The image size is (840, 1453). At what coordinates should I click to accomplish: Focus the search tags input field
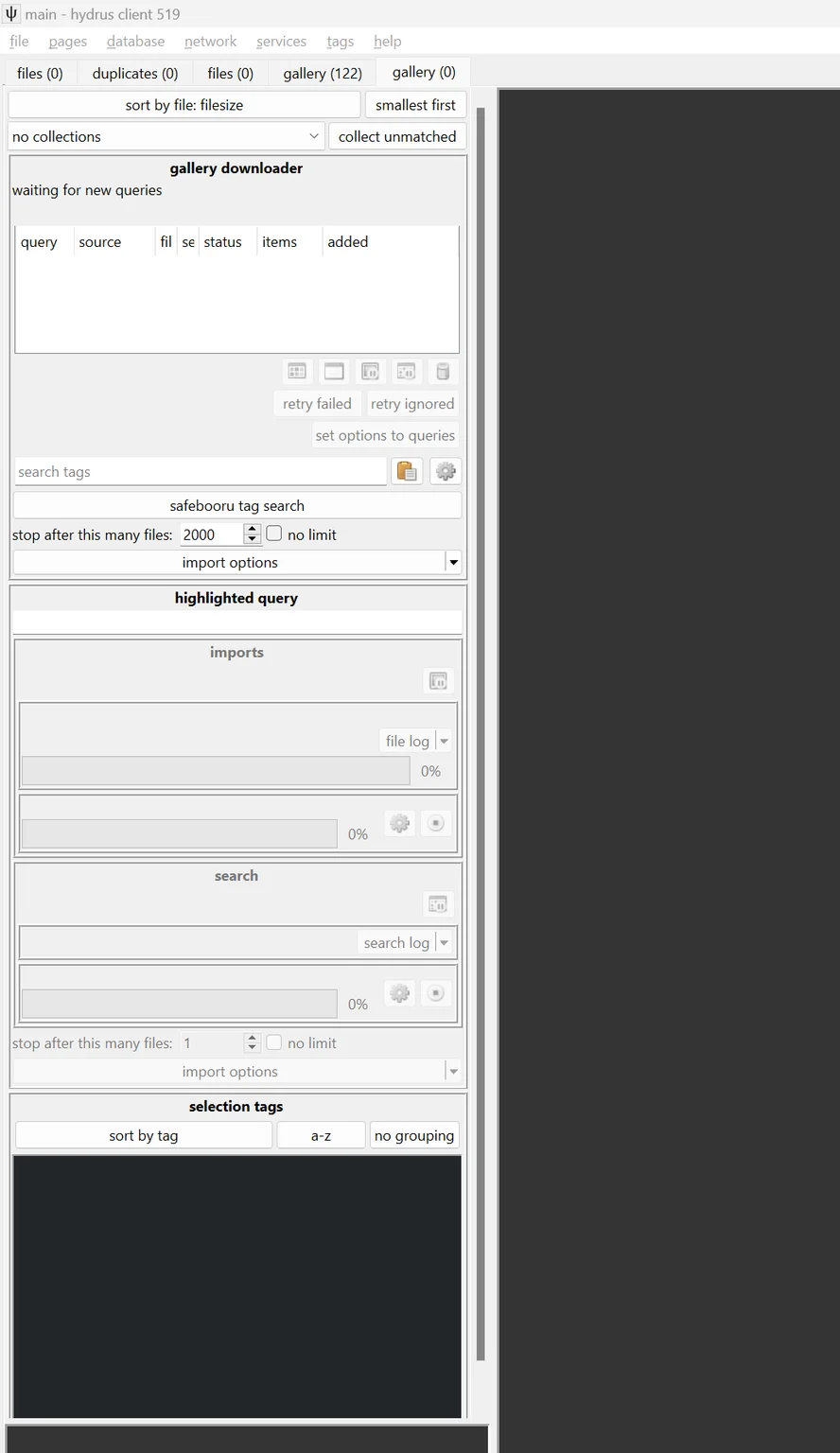coord(201,471)
